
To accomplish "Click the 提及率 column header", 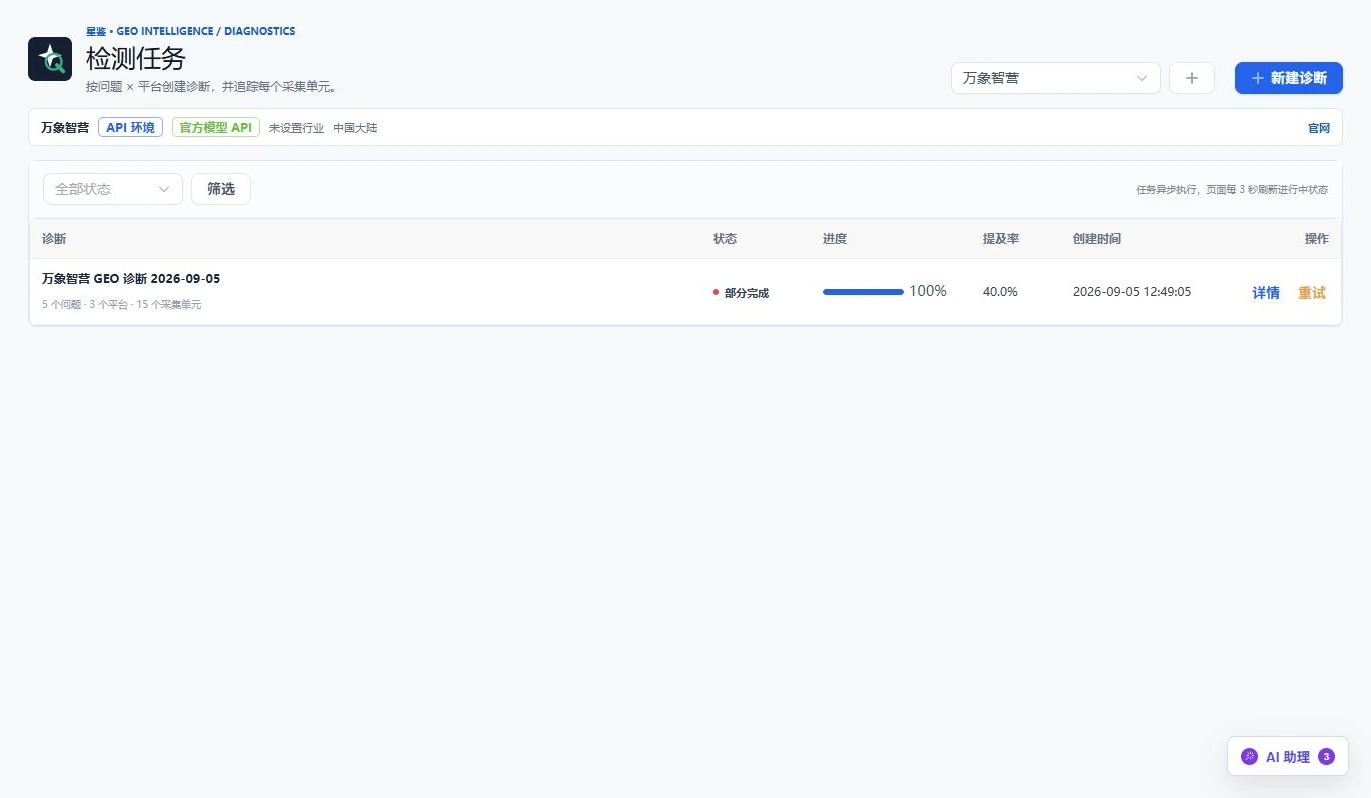I will (1001, 239).
